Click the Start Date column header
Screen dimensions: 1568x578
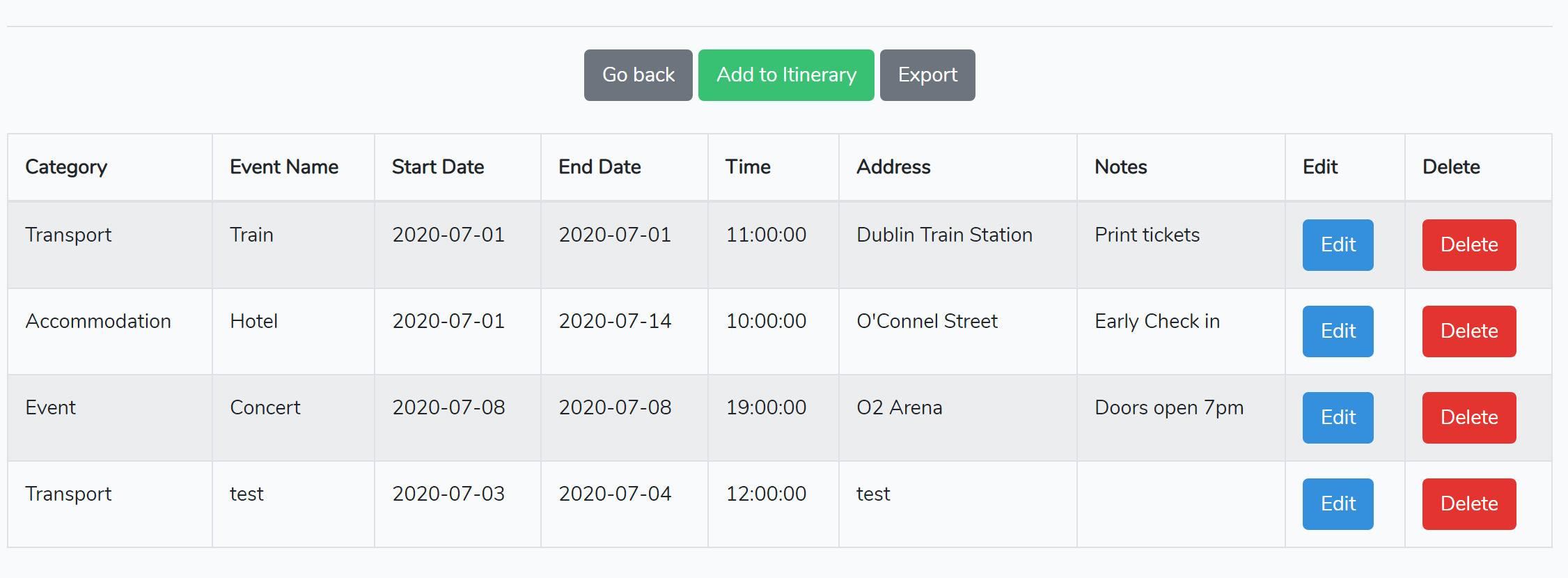pos(438,167)
